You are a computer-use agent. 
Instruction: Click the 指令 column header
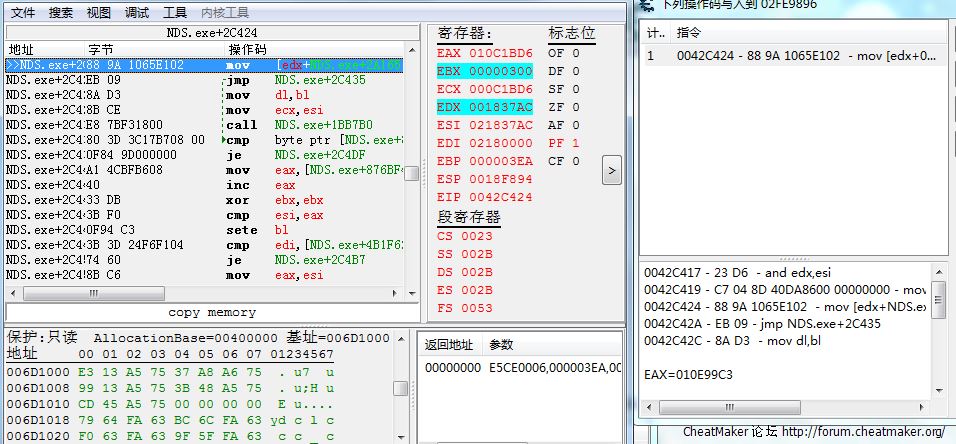pyautogui.click(x=690, y=32)
